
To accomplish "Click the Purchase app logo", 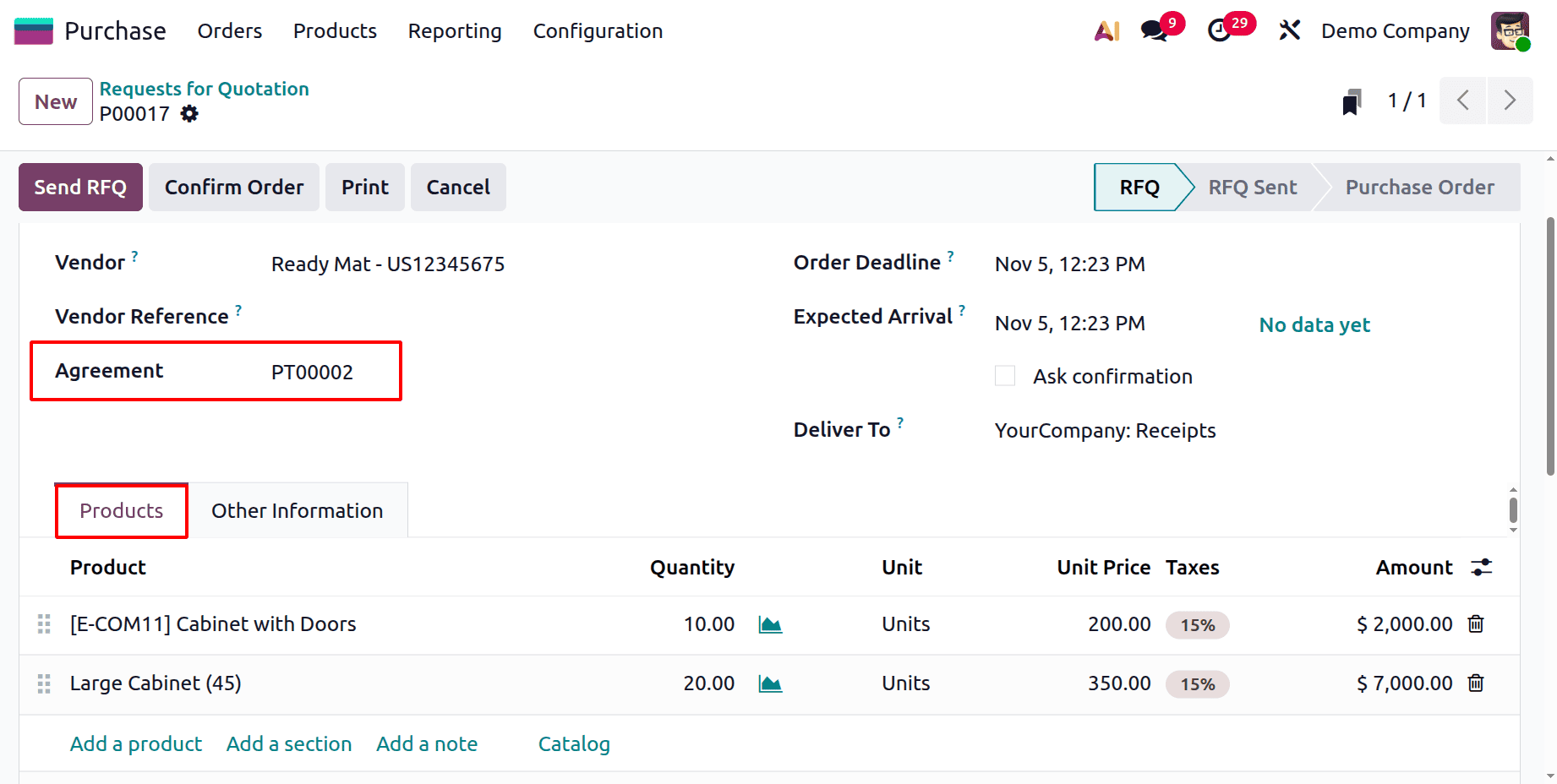I will pos(33,30).
